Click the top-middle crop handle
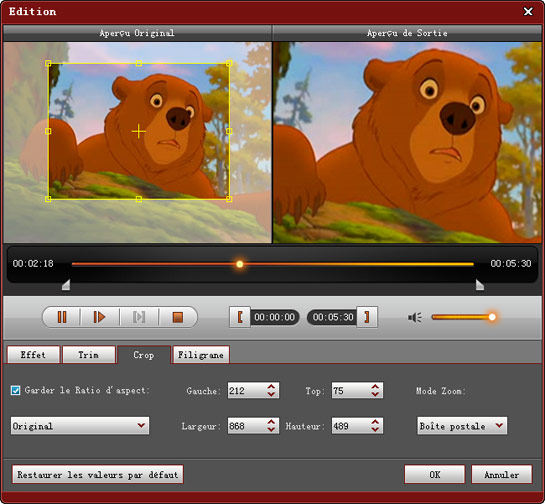 [x=139, y=63]
